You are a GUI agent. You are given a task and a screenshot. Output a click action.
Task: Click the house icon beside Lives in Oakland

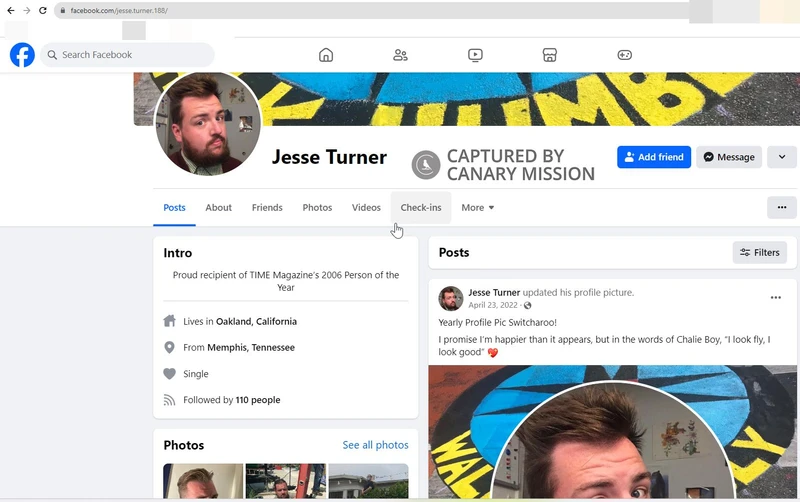(x=169, y=321)
